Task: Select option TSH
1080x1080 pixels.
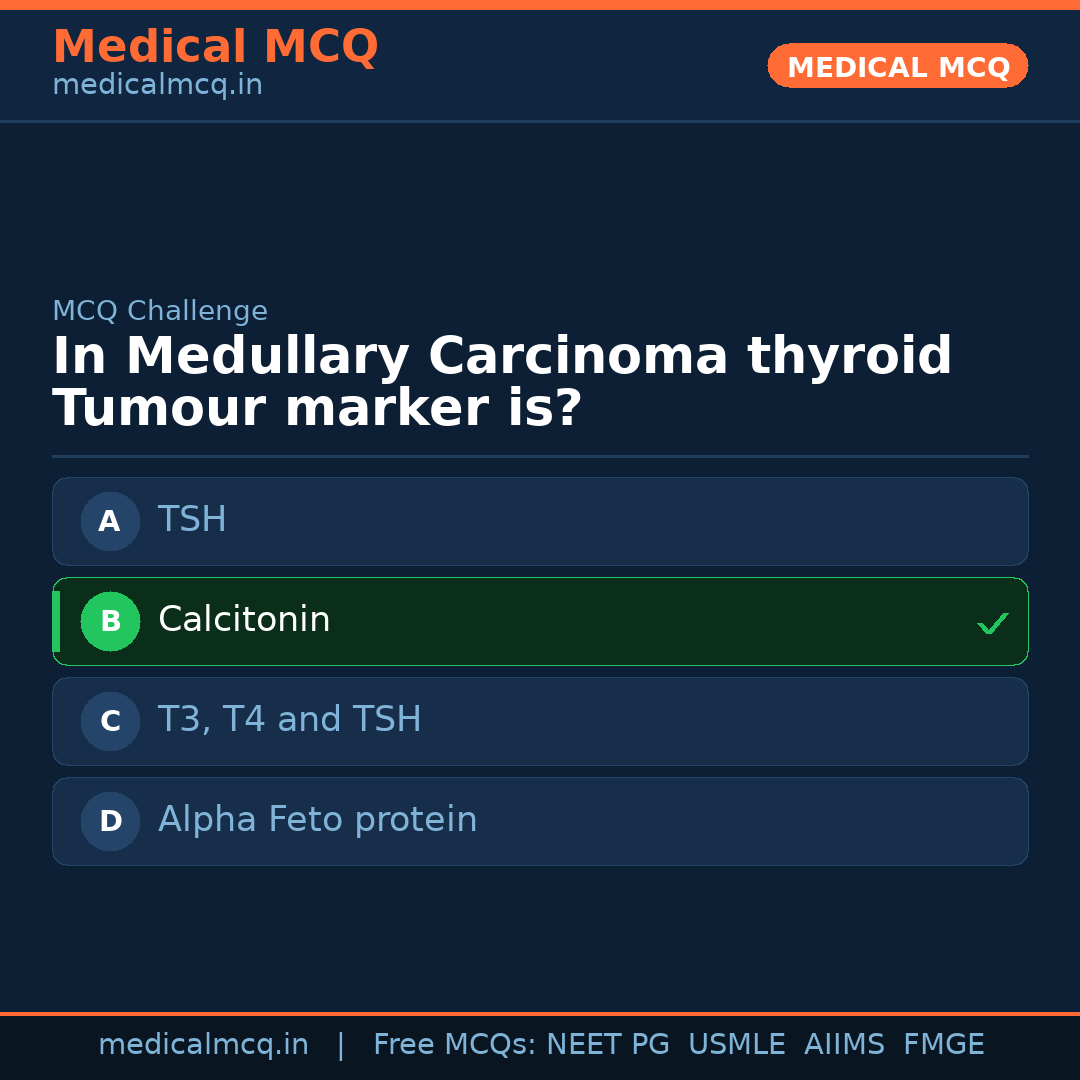Action: click(x=540, y=521)
